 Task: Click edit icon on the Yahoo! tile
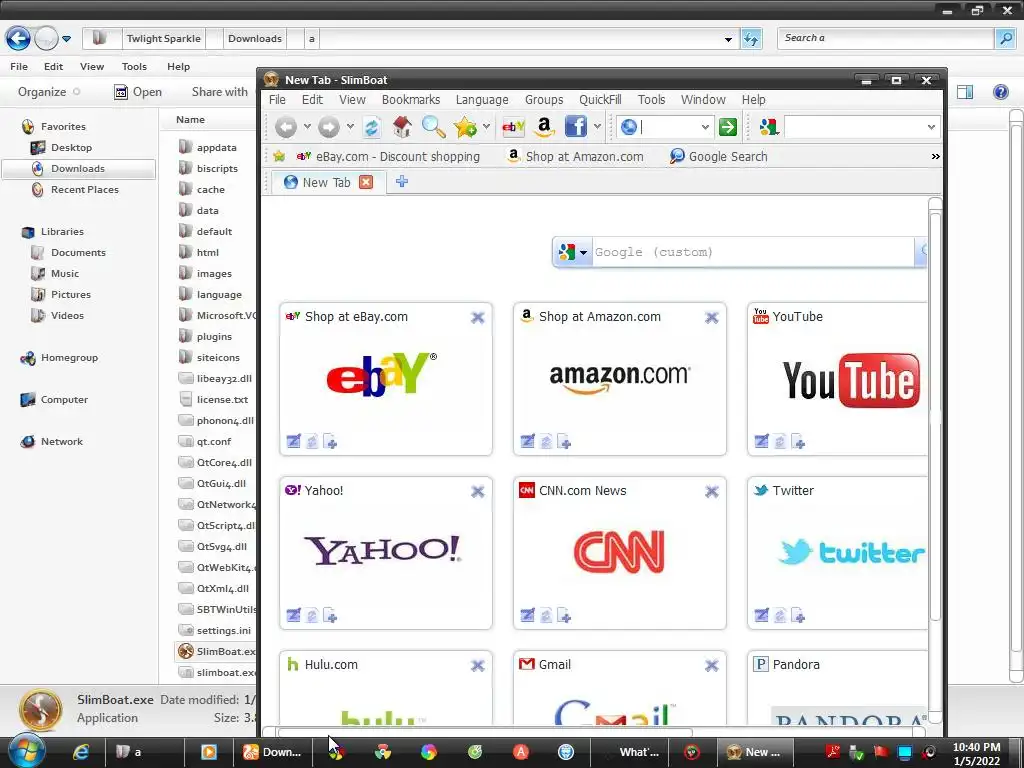coord(294,615)
